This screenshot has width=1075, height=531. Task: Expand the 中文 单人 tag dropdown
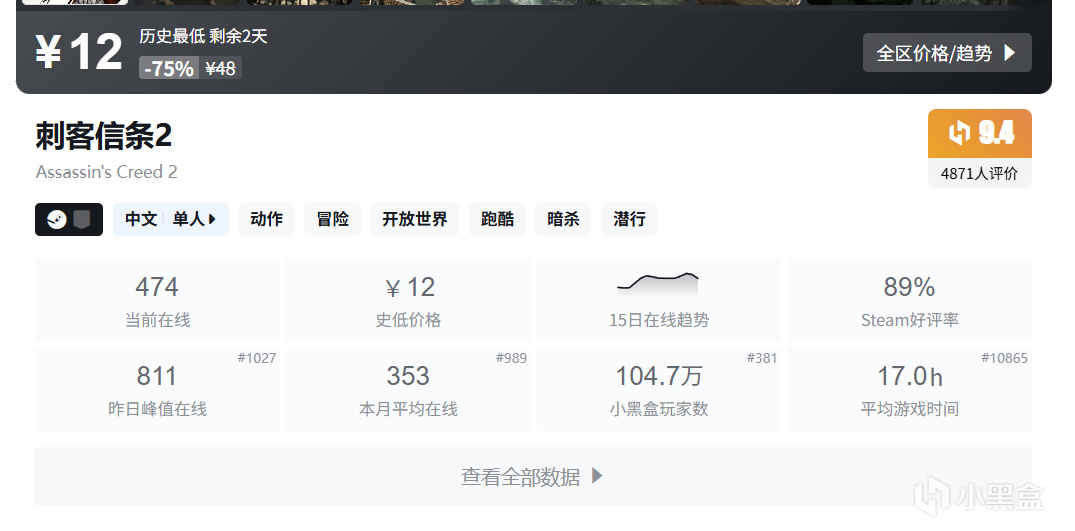pyautogui.click(x=171, y=219)
